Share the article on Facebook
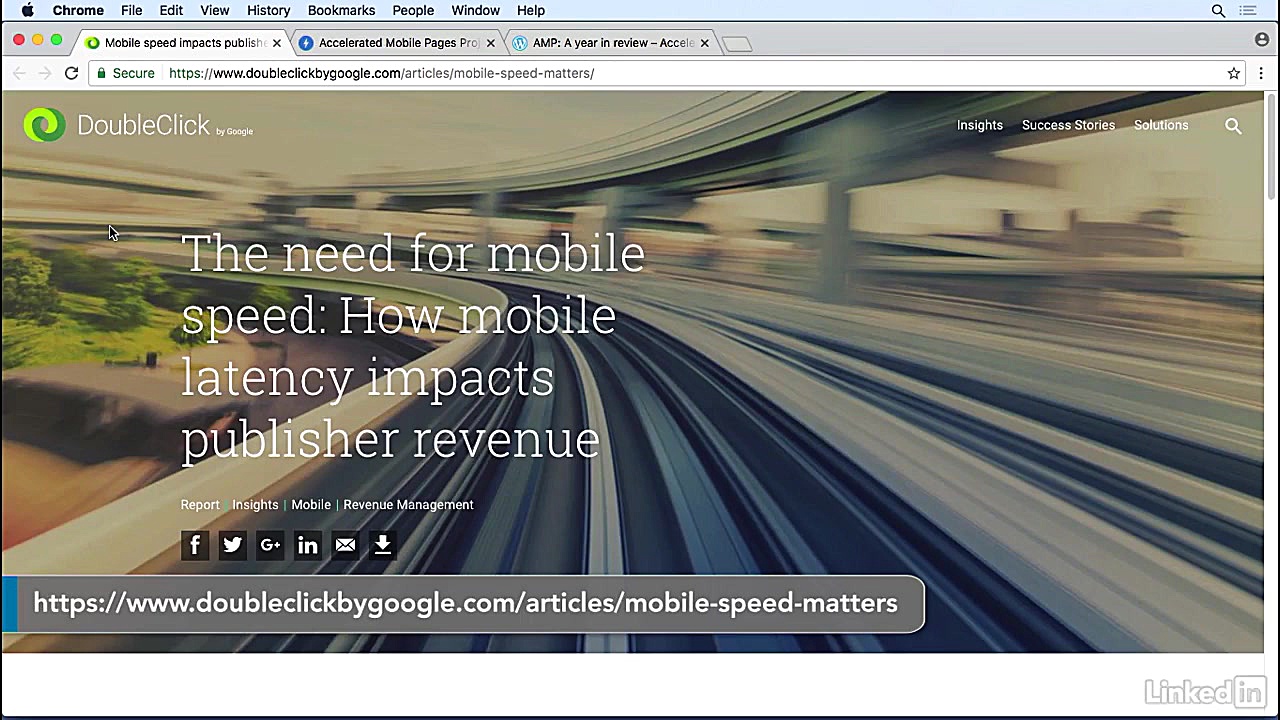The image size is (1280, 720). pyautogui.click(x=195, y=545)
